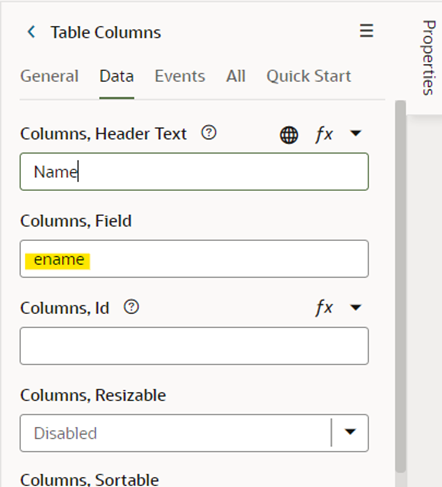
Task: Click the Columns, Field input with ename
Action: pyautogui.click(x=194, y=259)
